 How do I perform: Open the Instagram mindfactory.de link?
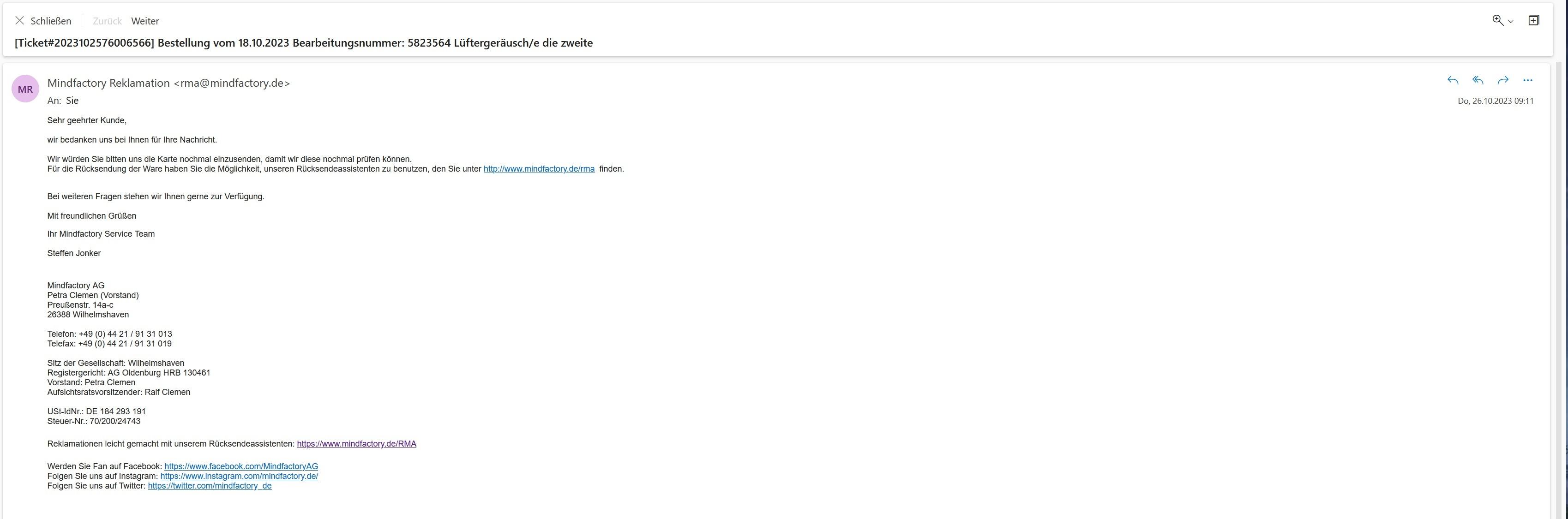click(x=239, y=476)
